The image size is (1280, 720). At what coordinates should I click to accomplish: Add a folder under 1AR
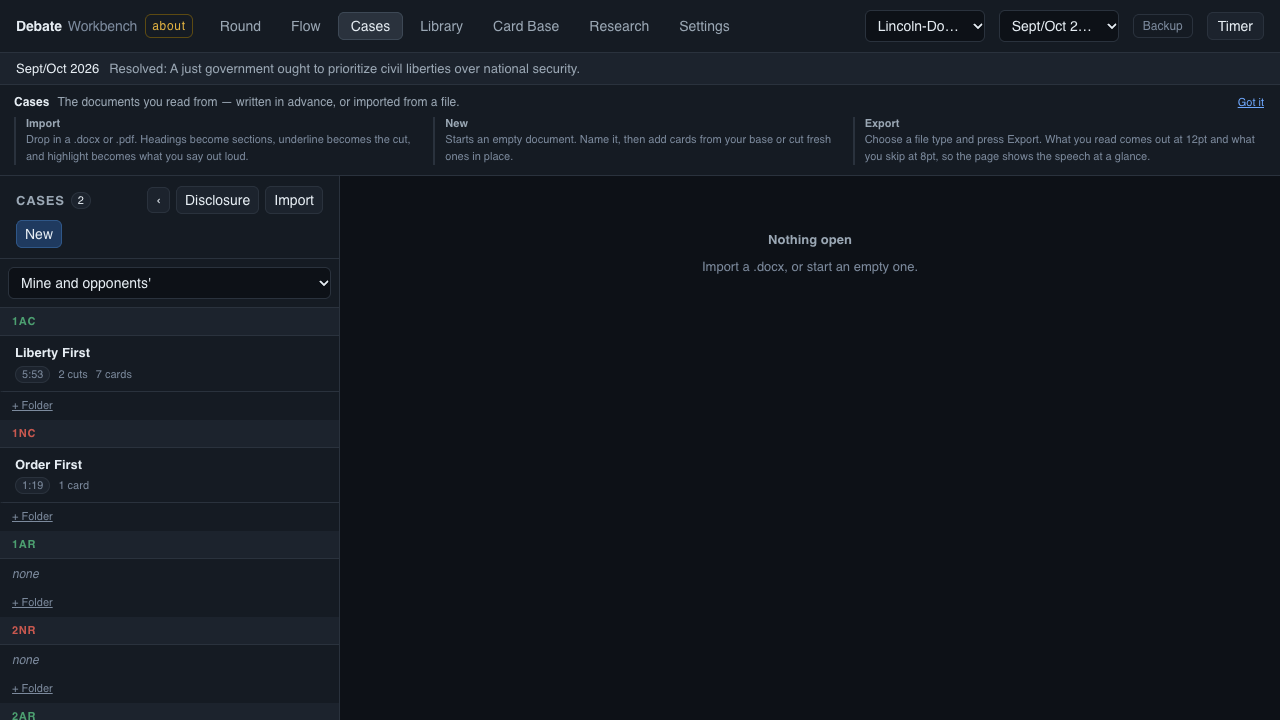click(x=32, y=602)
